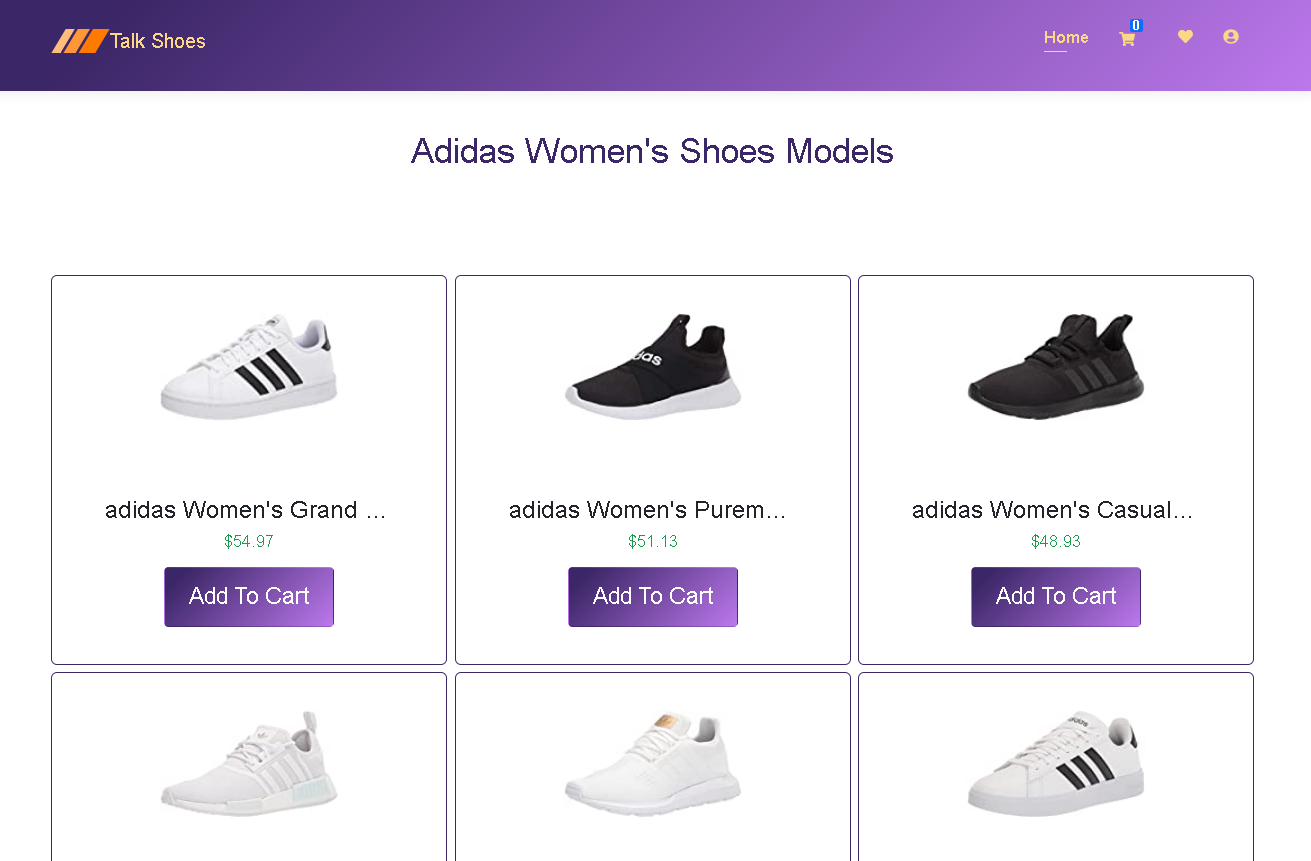Image resolution: width=1311 pixels, height=861 pixels.
Task: Click the Talk Shoes logo icon
Action: [x=78, y=41]
